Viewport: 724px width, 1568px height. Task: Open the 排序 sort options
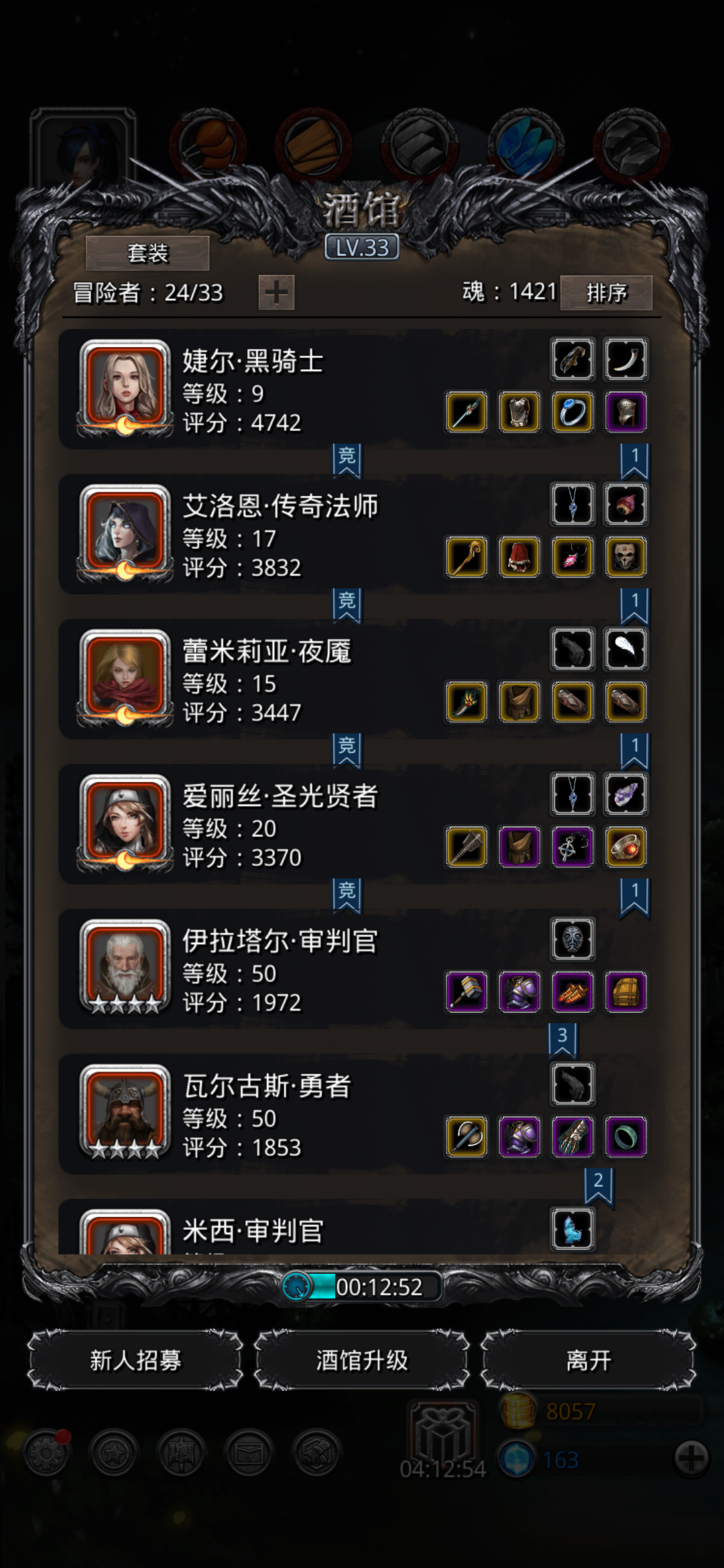pos(606,293)
